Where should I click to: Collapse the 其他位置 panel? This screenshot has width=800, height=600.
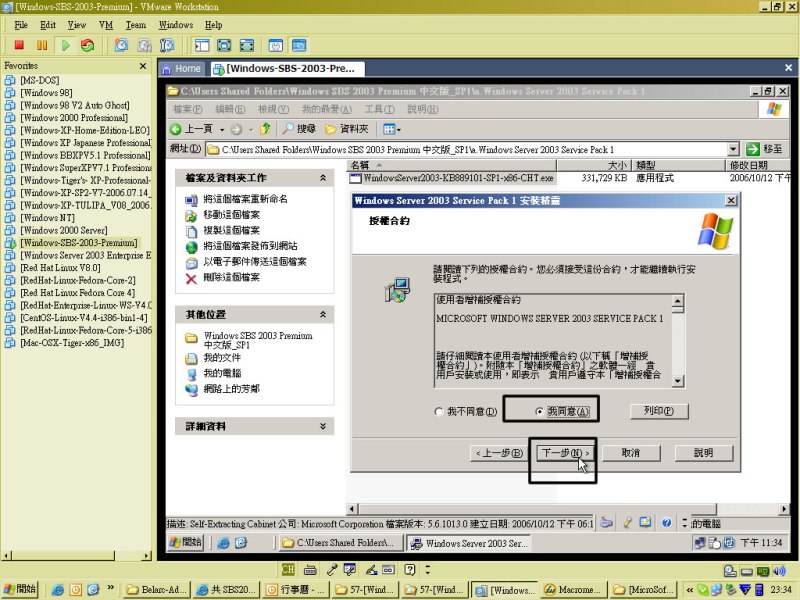click(x=322, y=314)
